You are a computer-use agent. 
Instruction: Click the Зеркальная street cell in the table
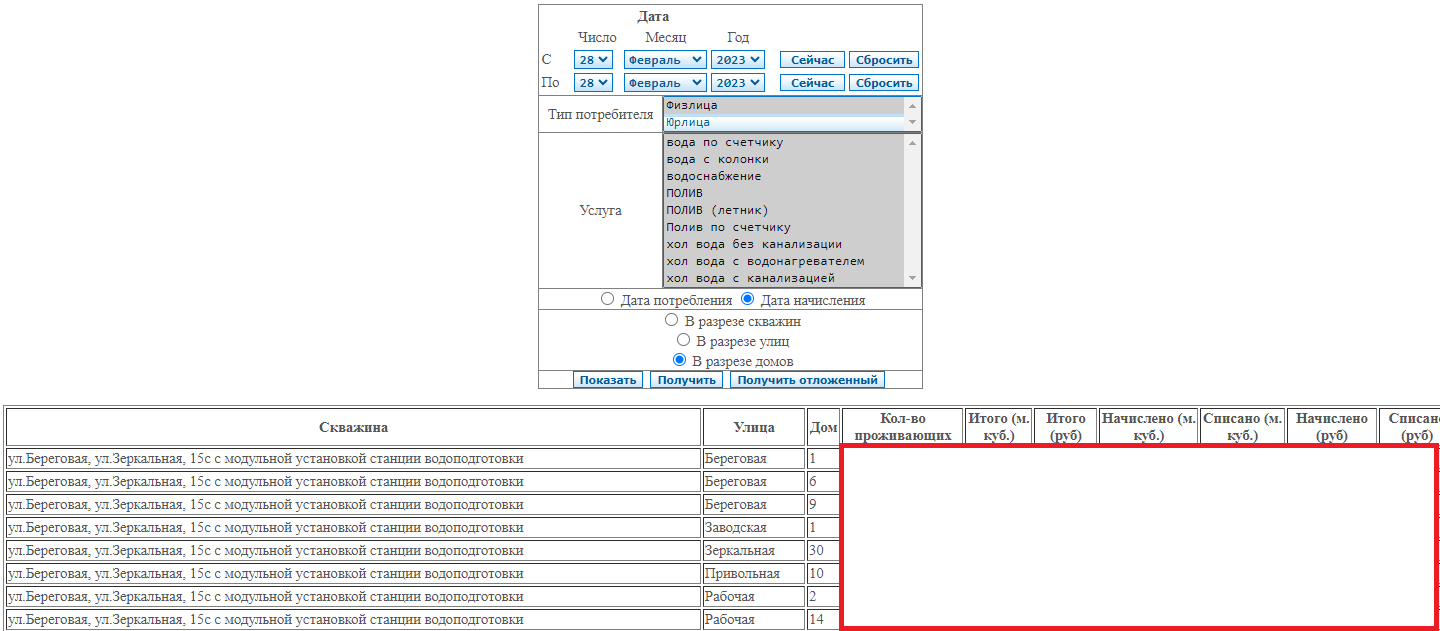pos(753,551)
